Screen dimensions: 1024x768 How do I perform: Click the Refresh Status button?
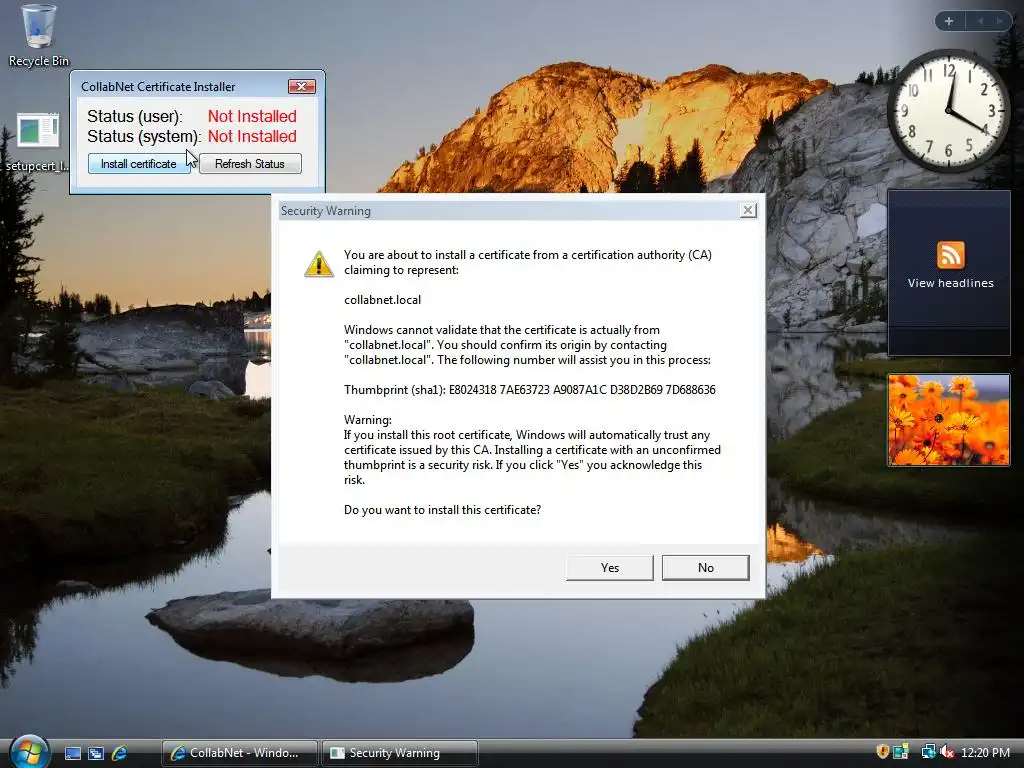(249, 164)
